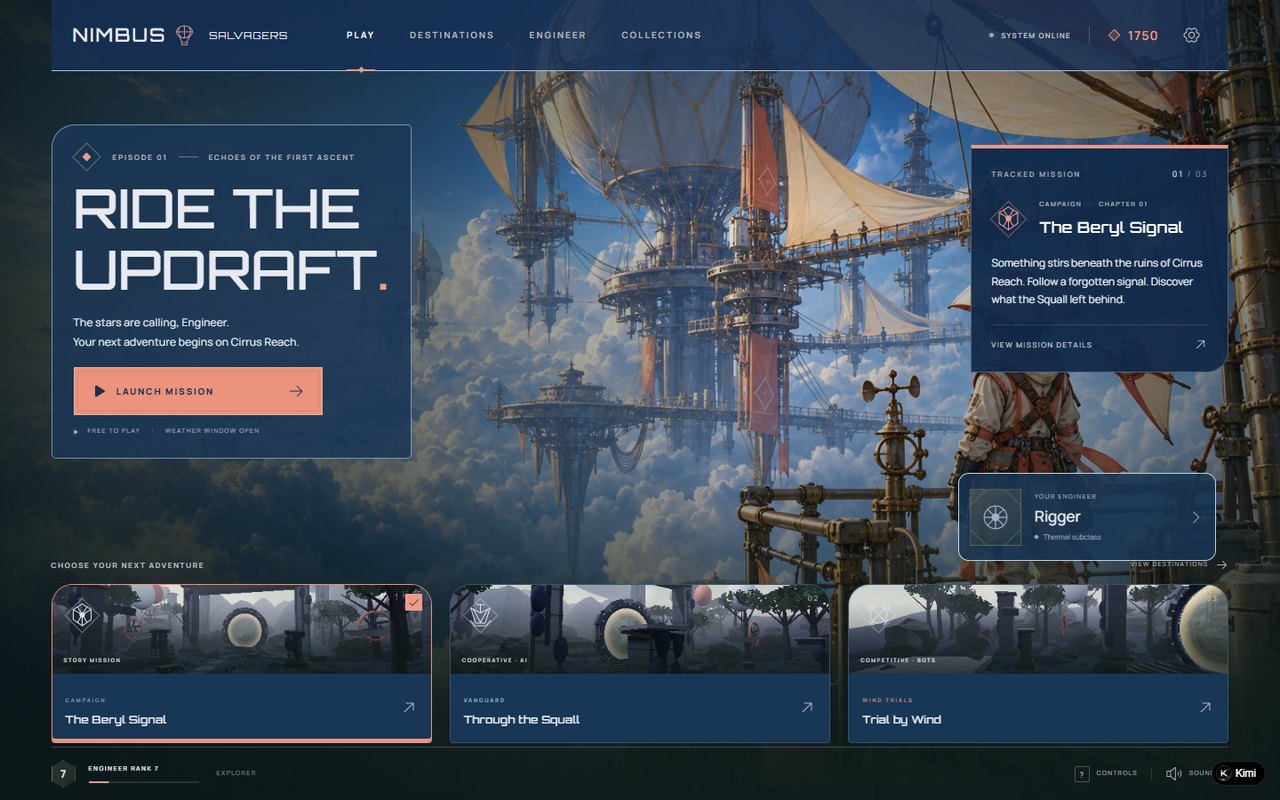Click the Launch Mission button
The image size is (1280, 800).
pyautogui.click(x=198, y=391)
